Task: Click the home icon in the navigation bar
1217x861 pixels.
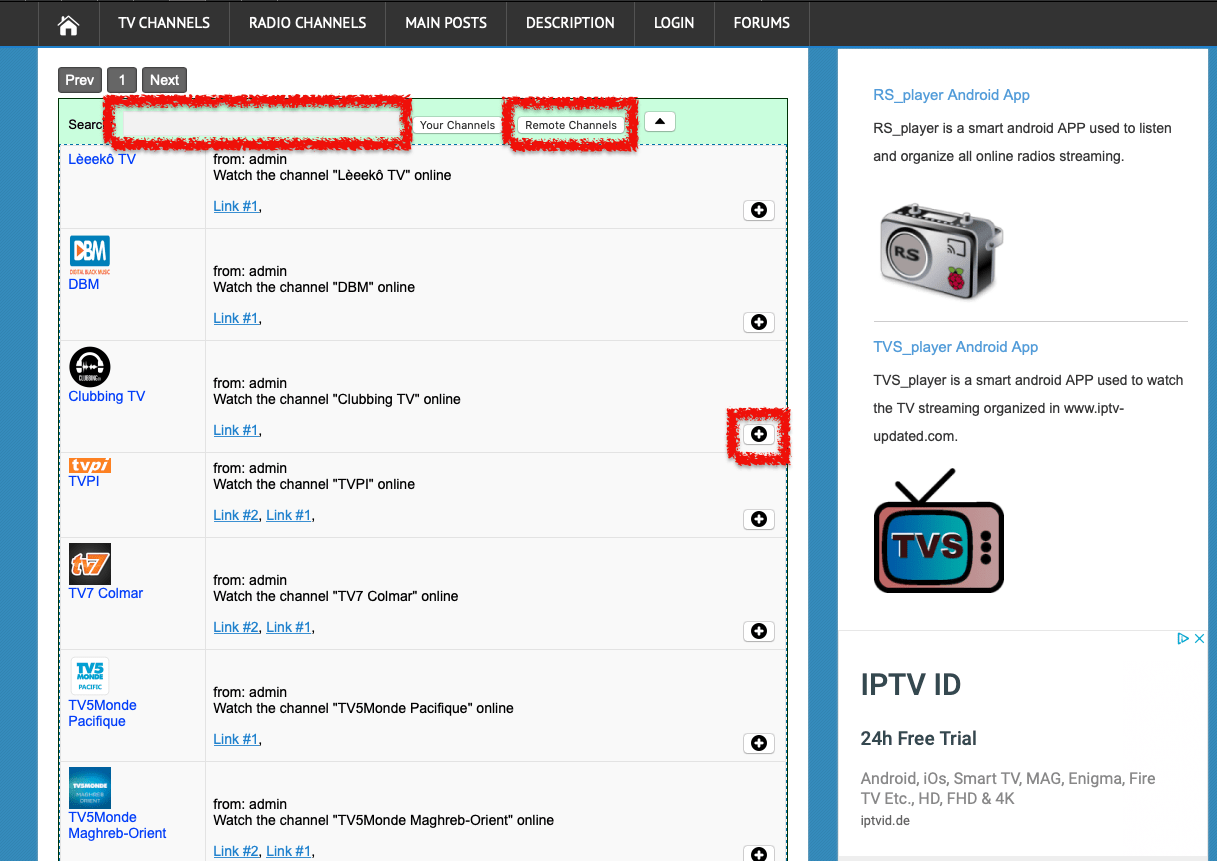Action: point(67,23)
